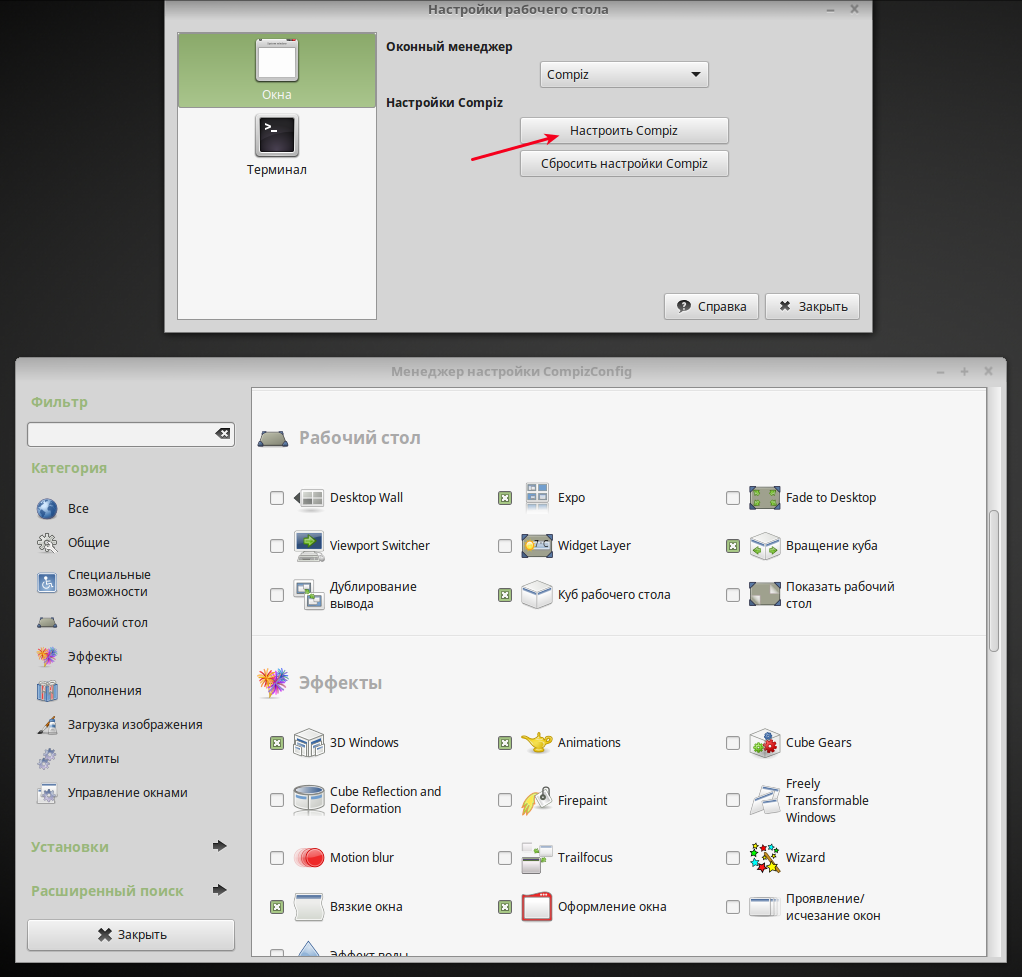Click the Настроить Compiz button
The height and width of the screenshot is (977, 1022).
pos(624,130)
